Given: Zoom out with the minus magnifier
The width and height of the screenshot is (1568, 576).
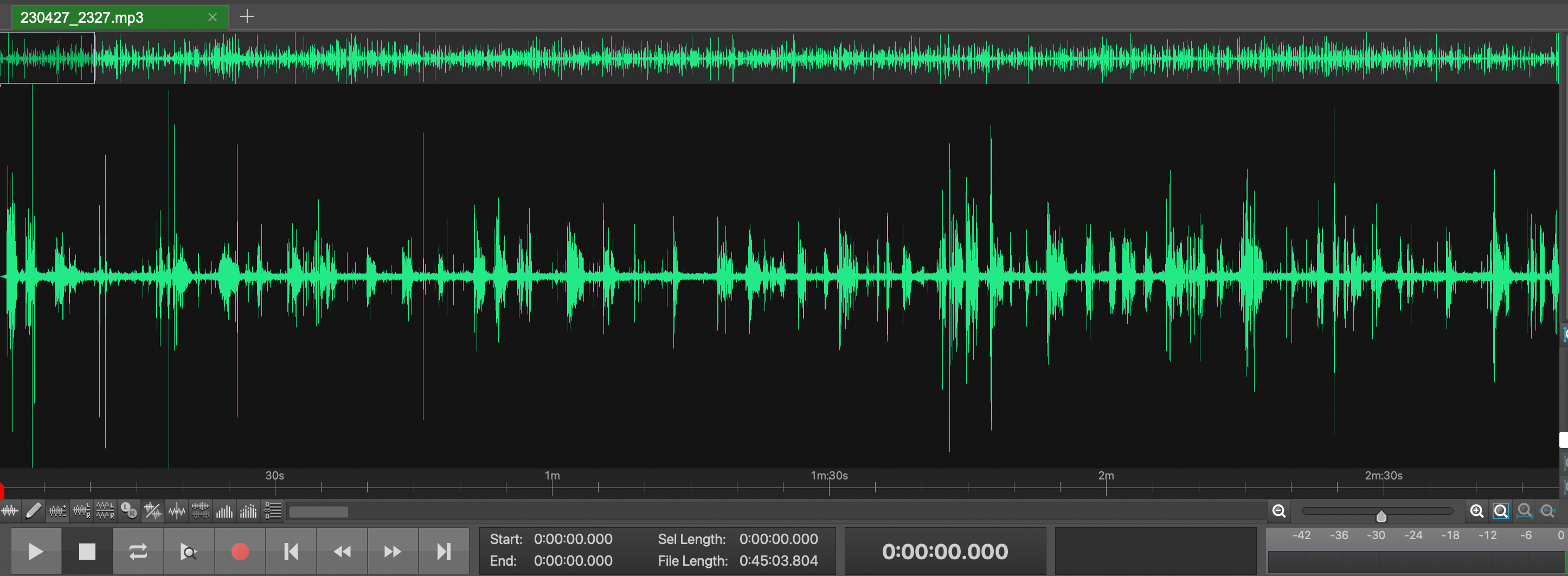Looking at the screenshot, I should [x=1279, y=511].
